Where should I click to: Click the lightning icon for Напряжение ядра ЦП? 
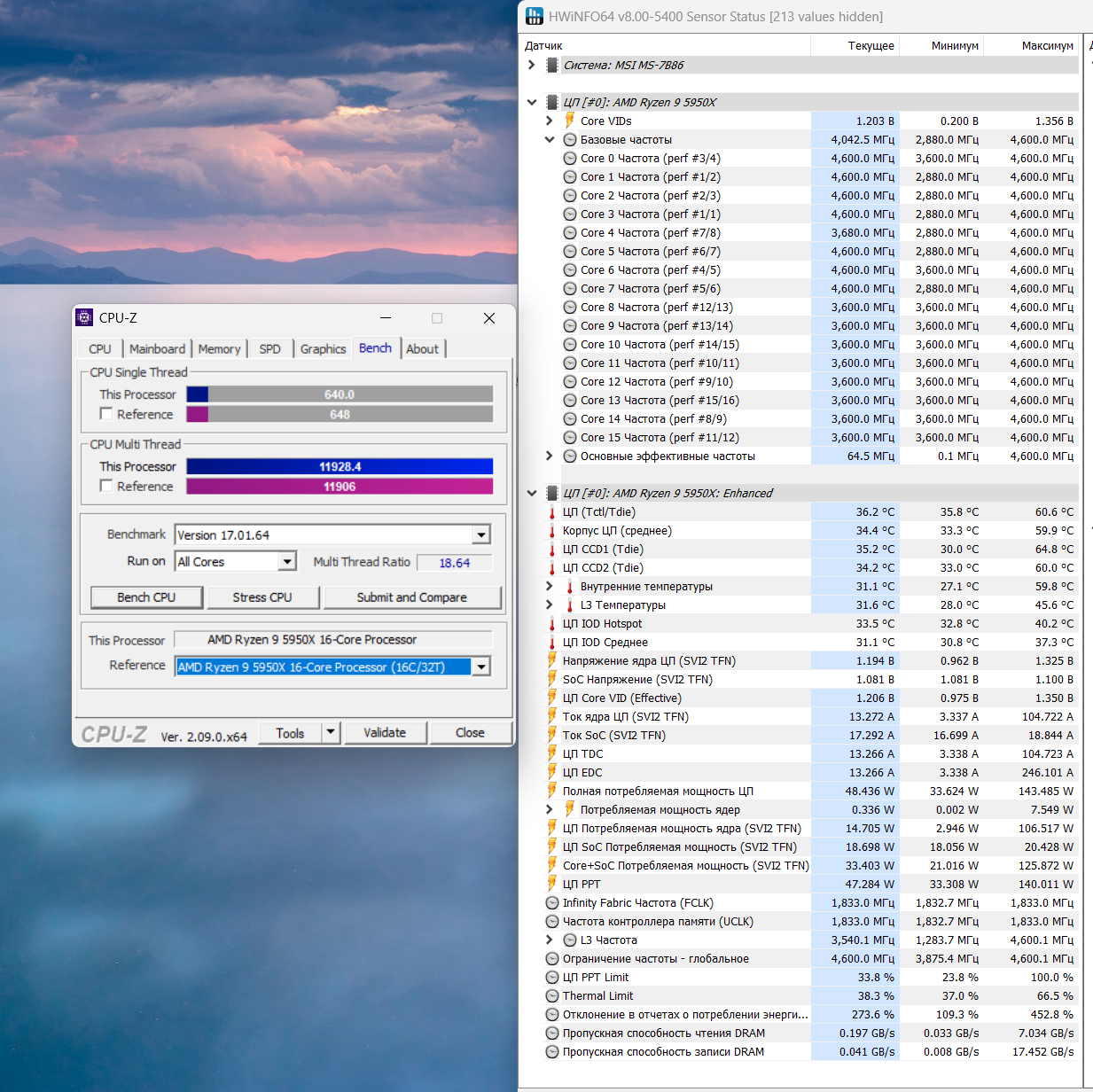point(552,660)
